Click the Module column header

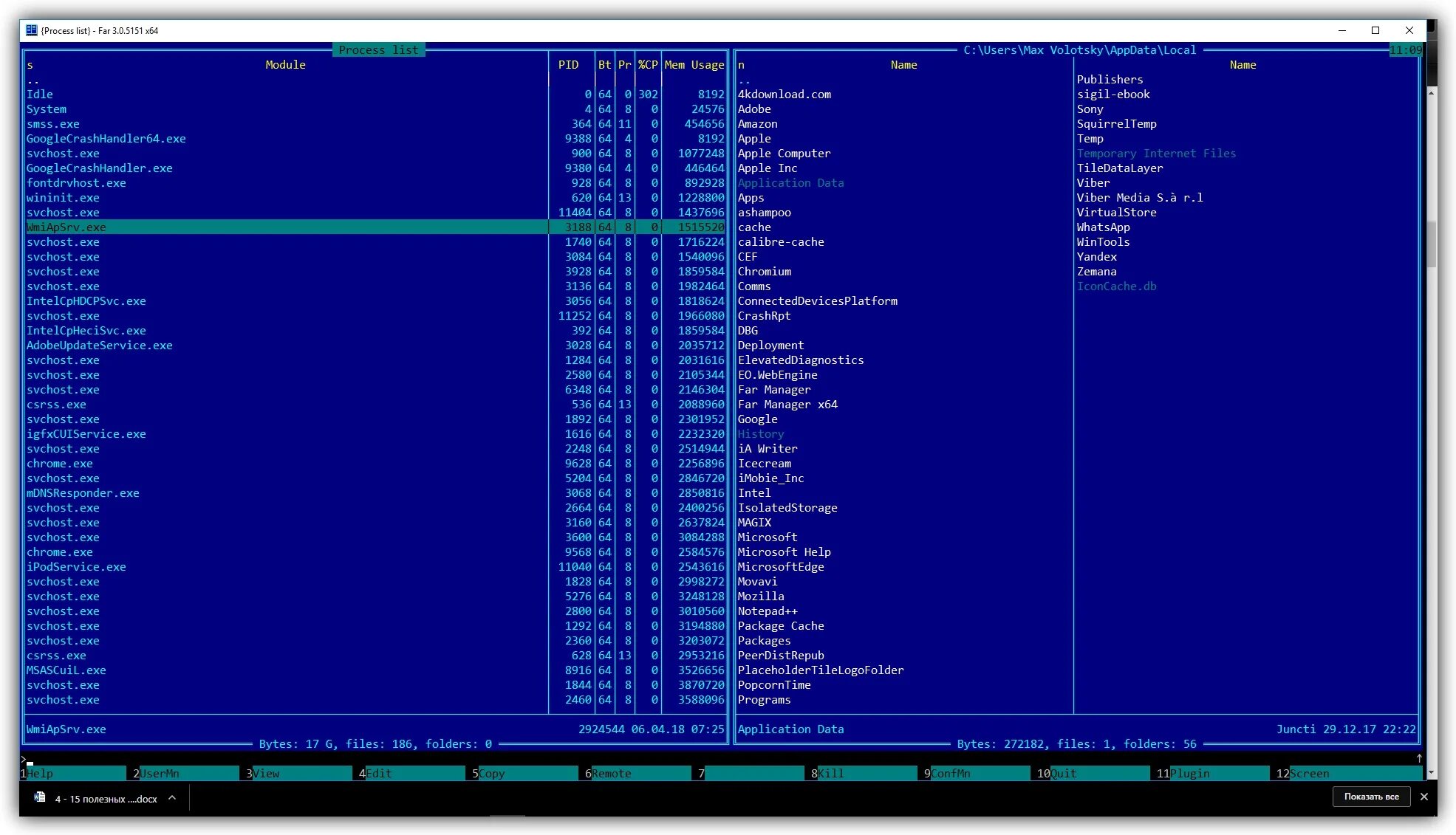pos(285,65)
